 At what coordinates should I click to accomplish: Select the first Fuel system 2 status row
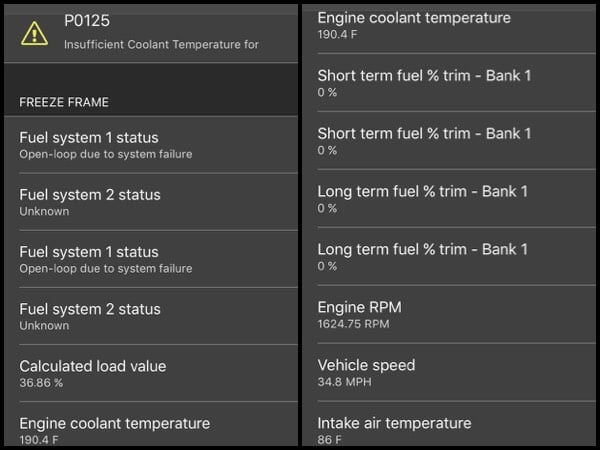pyautogui.click(x=151, y=202)
